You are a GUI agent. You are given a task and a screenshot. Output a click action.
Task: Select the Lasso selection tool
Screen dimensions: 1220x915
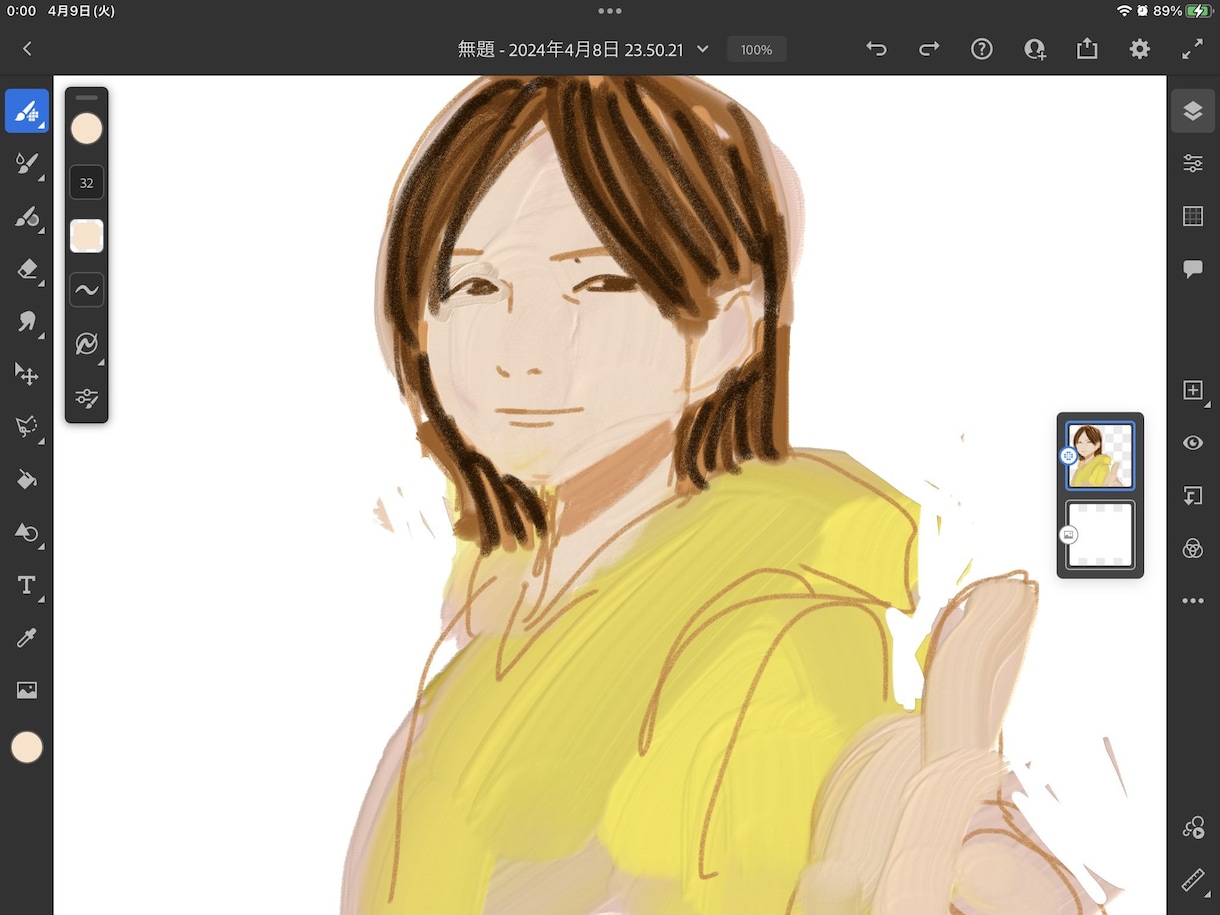(x=27, y=427)
